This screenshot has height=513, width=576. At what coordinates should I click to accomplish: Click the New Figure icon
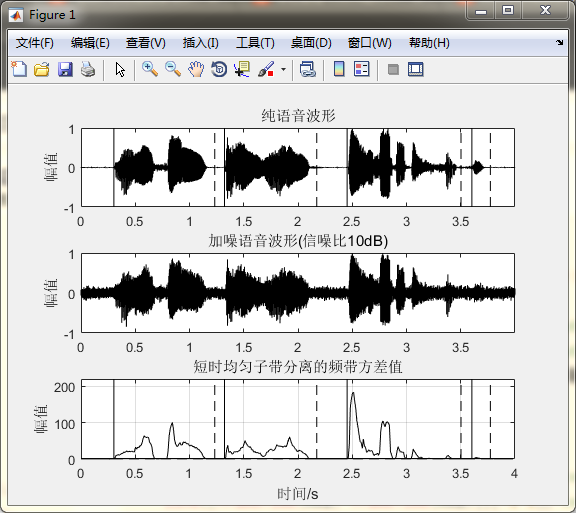tap(19, 69)
